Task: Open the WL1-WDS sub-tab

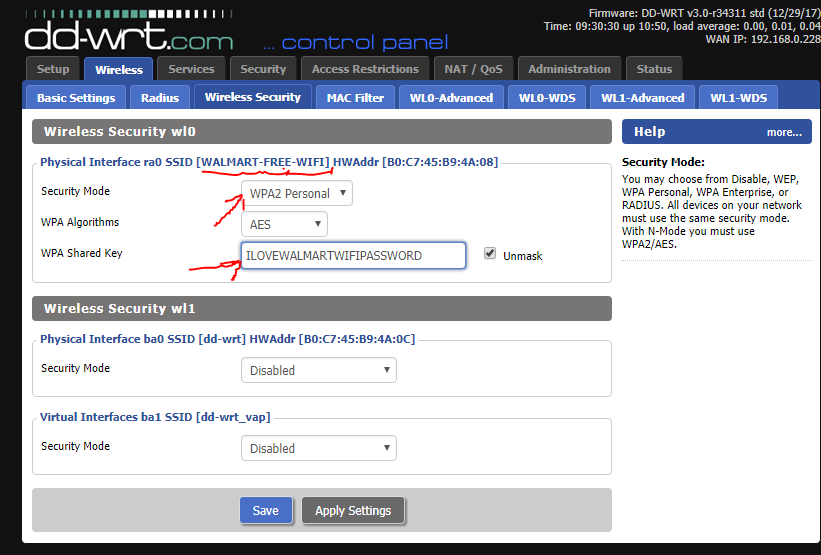Action: (738, 97)
